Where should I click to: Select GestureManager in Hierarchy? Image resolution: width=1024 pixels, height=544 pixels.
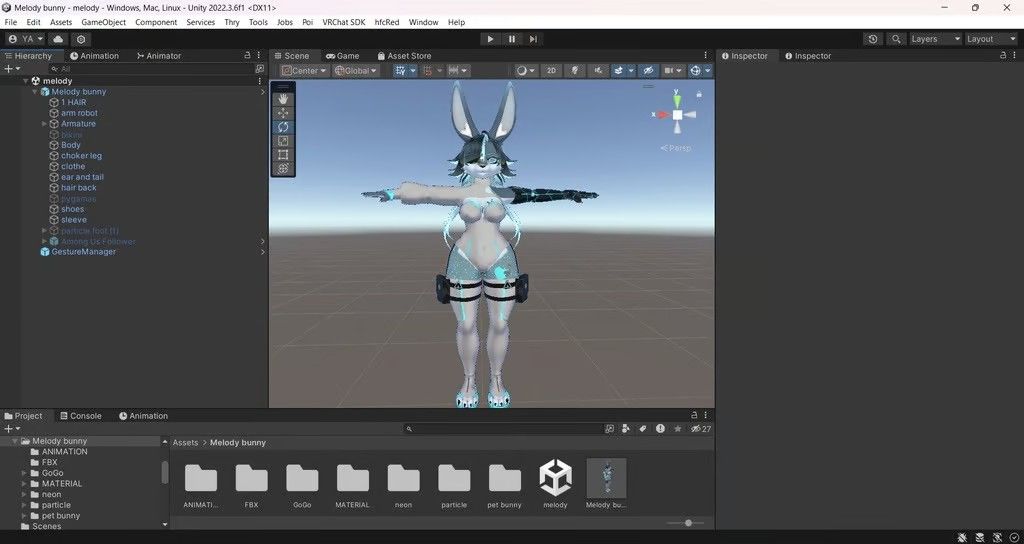click(x=84, y=252)
